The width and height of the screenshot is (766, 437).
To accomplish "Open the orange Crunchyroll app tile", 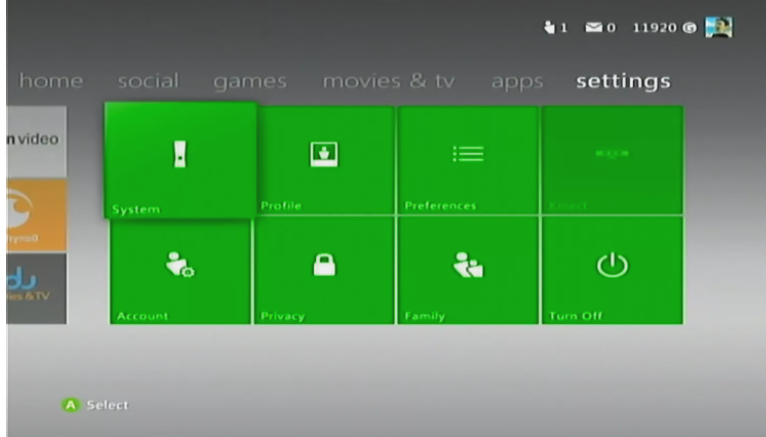I will (37, 215).
